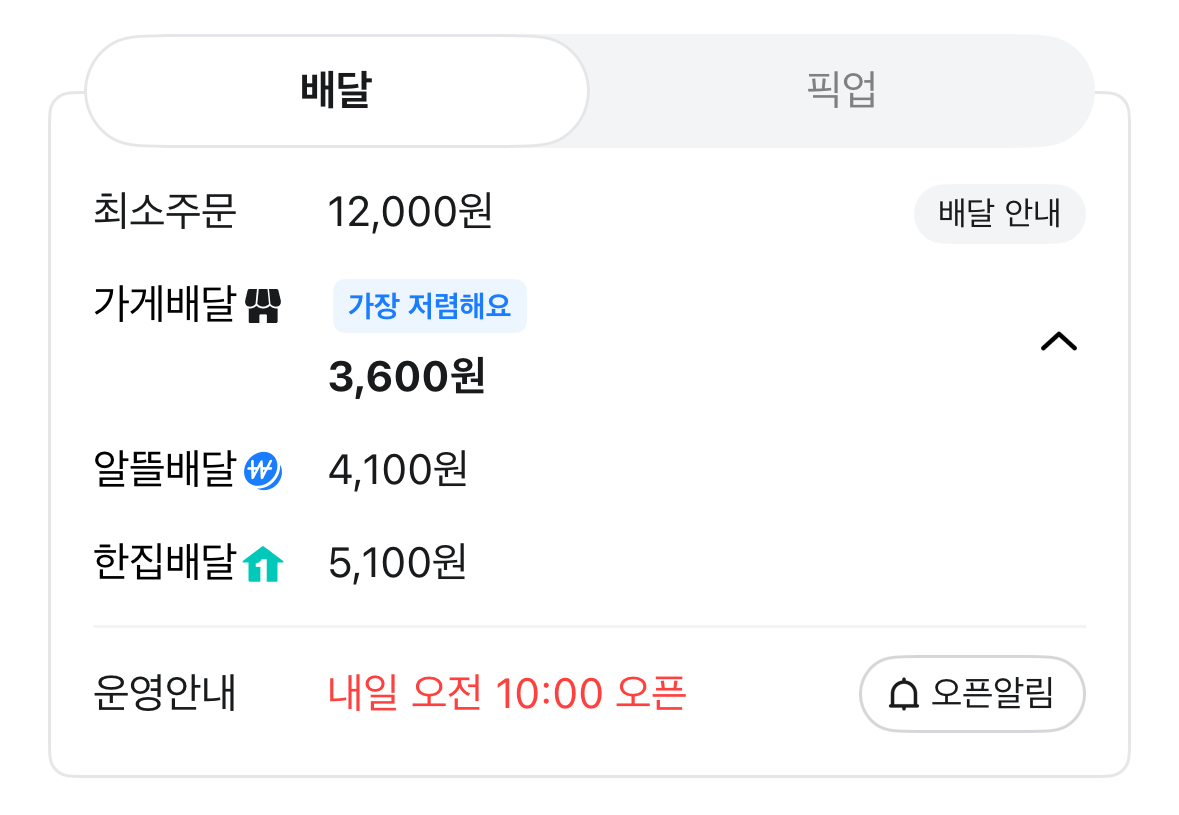Click the 한집배달 label
The width and height of the screenshot is (1179, 815).
164,563
